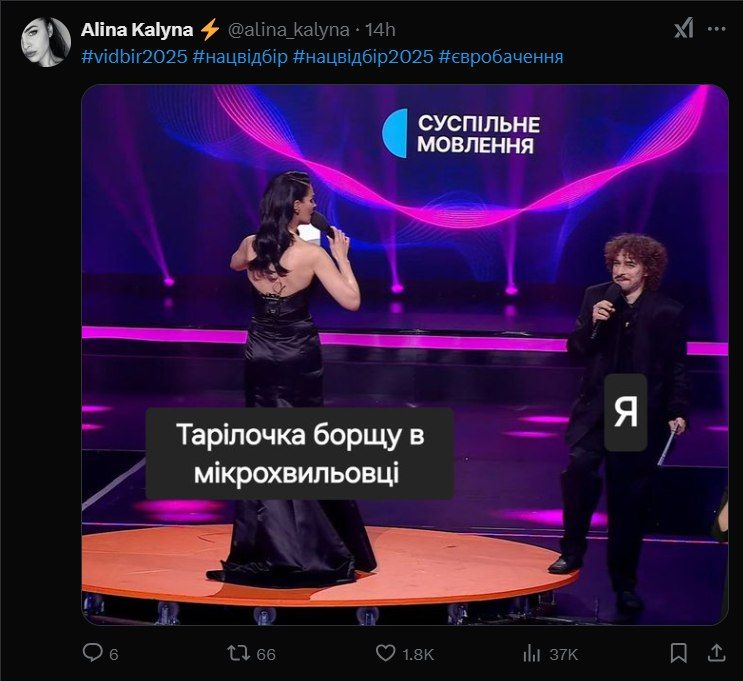Click the 66 reposts count
The width and height of the screenshot is (743, 681).
point(266,654)
